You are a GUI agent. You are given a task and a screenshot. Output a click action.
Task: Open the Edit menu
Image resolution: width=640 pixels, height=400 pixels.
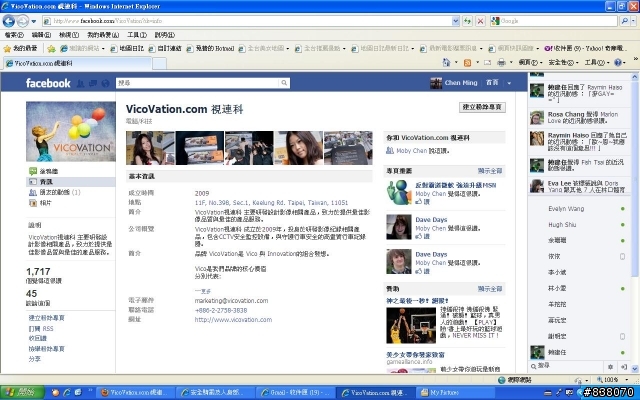(x=41, y=35)
